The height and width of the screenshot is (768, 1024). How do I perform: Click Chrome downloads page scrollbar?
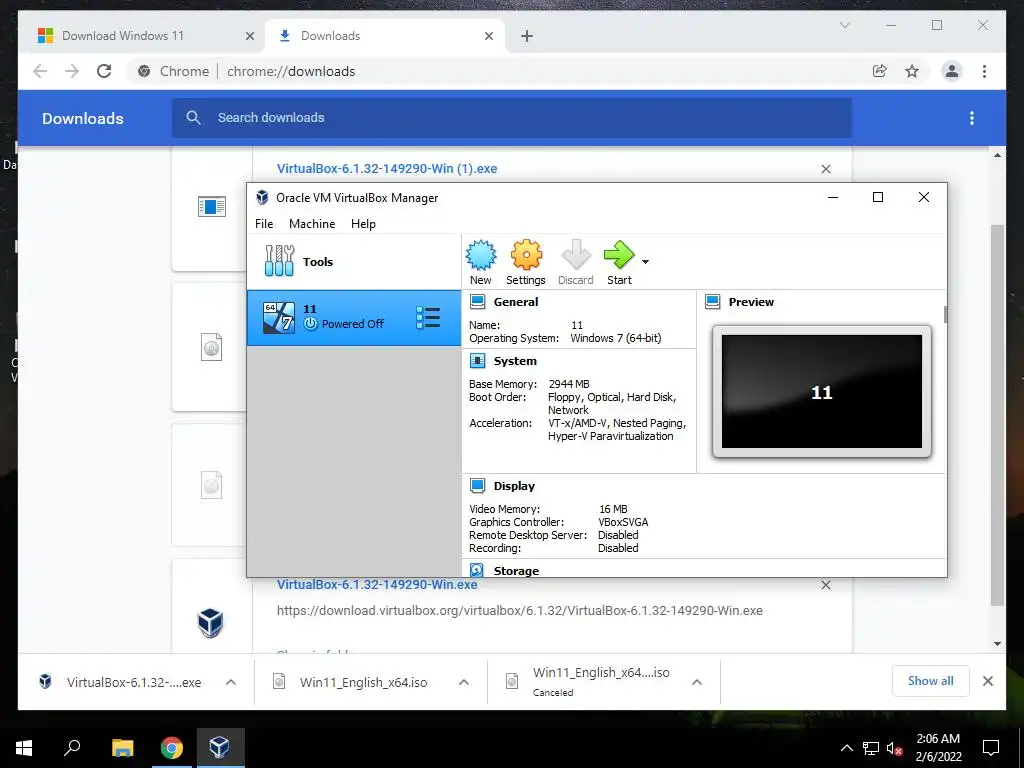click(997, 415)
